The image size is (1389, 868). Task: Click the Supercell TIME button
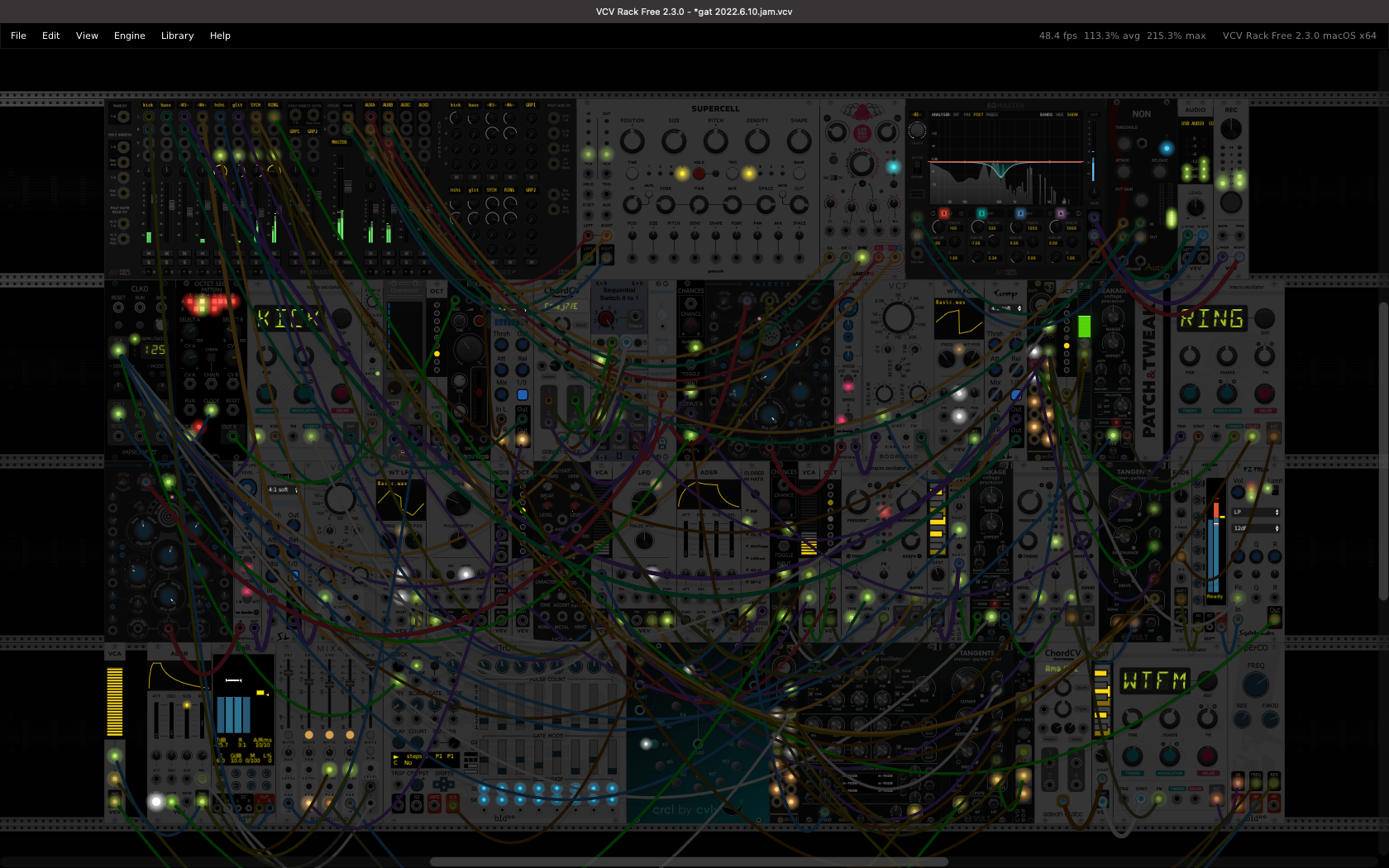pyautogui.click(x=632, y=174)
